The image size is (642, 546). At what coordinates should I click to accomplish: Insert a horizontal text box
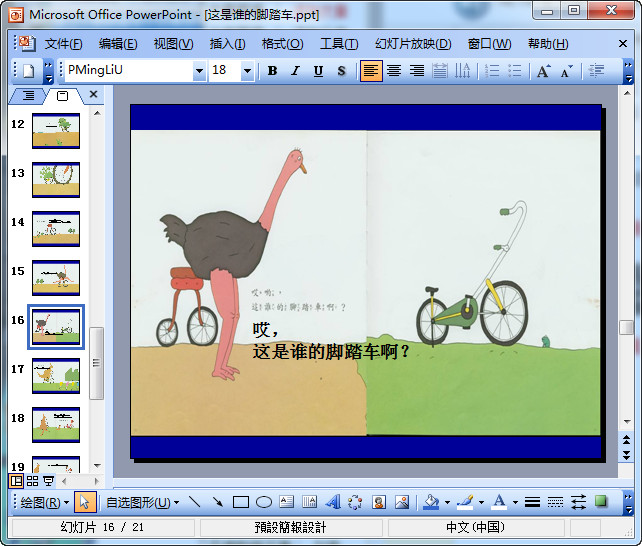coord(287,502)
